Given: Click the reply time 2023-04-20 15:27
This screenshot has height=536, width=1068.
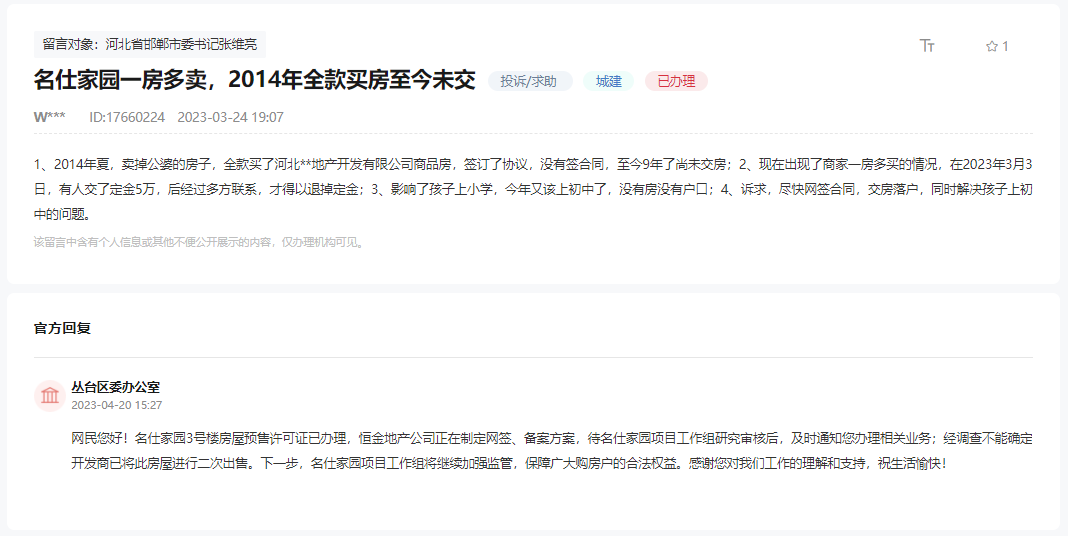Looking at the screenshot, I should coord(116,405).
